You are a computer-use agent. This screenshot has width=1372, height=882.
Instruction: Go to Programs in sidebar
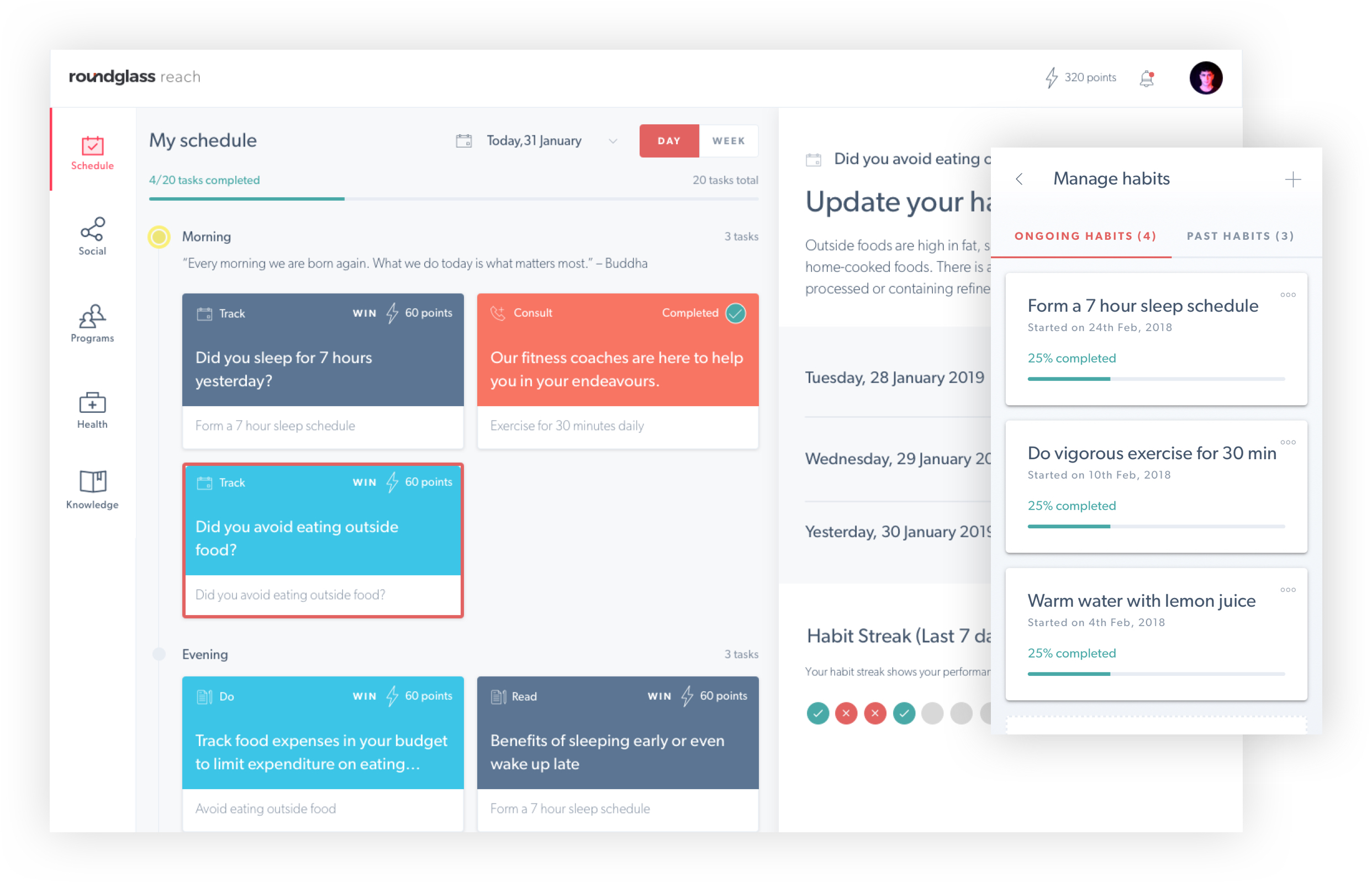[x=92, y=324]
